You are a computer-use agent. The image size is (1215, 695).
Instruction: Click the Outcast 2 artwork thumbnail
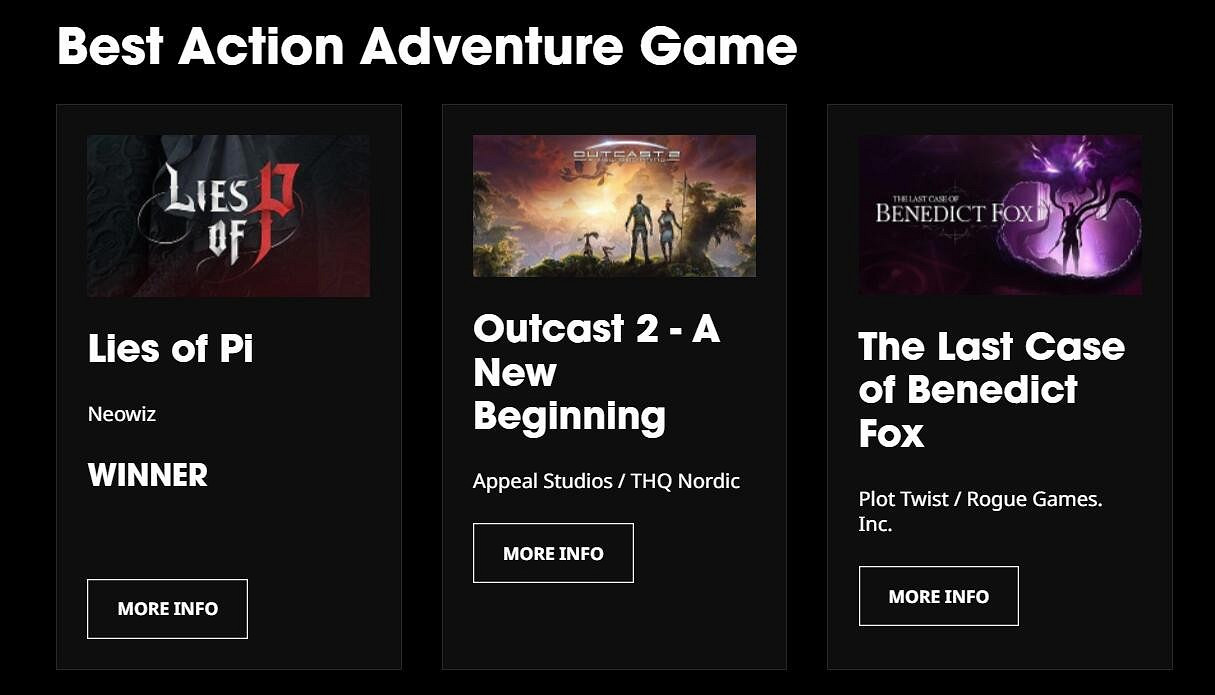(x=614, y=205)
